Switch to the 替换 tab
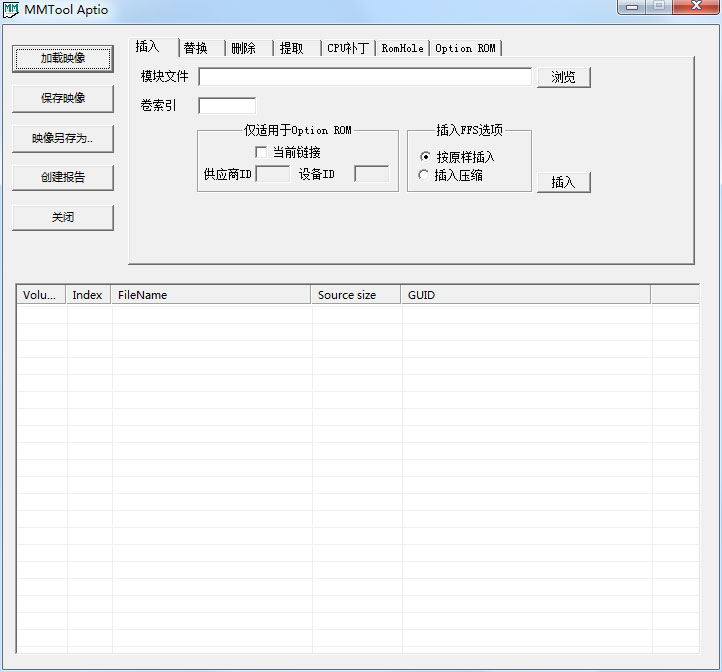 pyautogui.click(x=202, y=48)
